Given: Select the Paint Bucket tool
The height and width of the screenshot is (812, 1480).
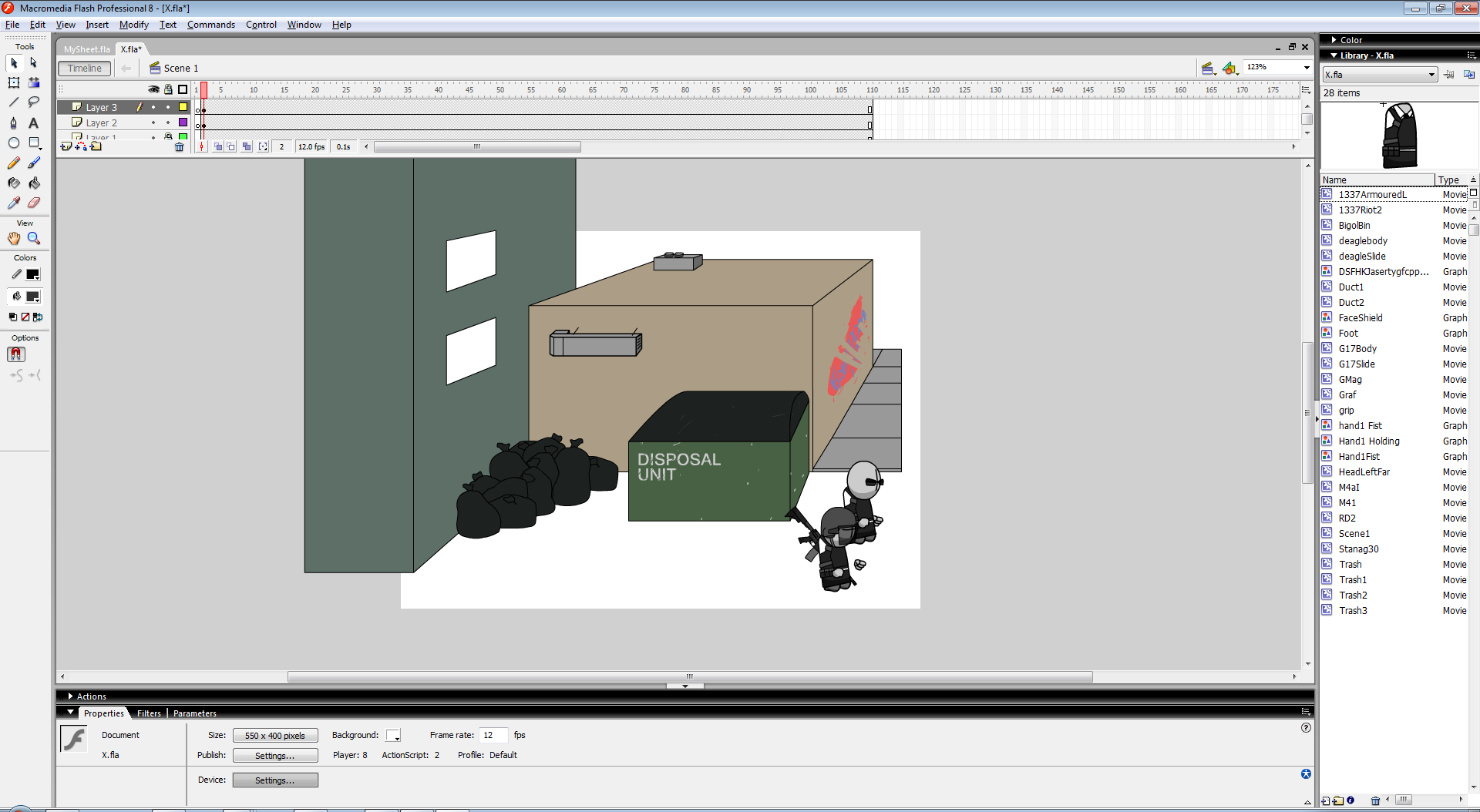Looking at the screenshot, I should (x=34, y=183).
